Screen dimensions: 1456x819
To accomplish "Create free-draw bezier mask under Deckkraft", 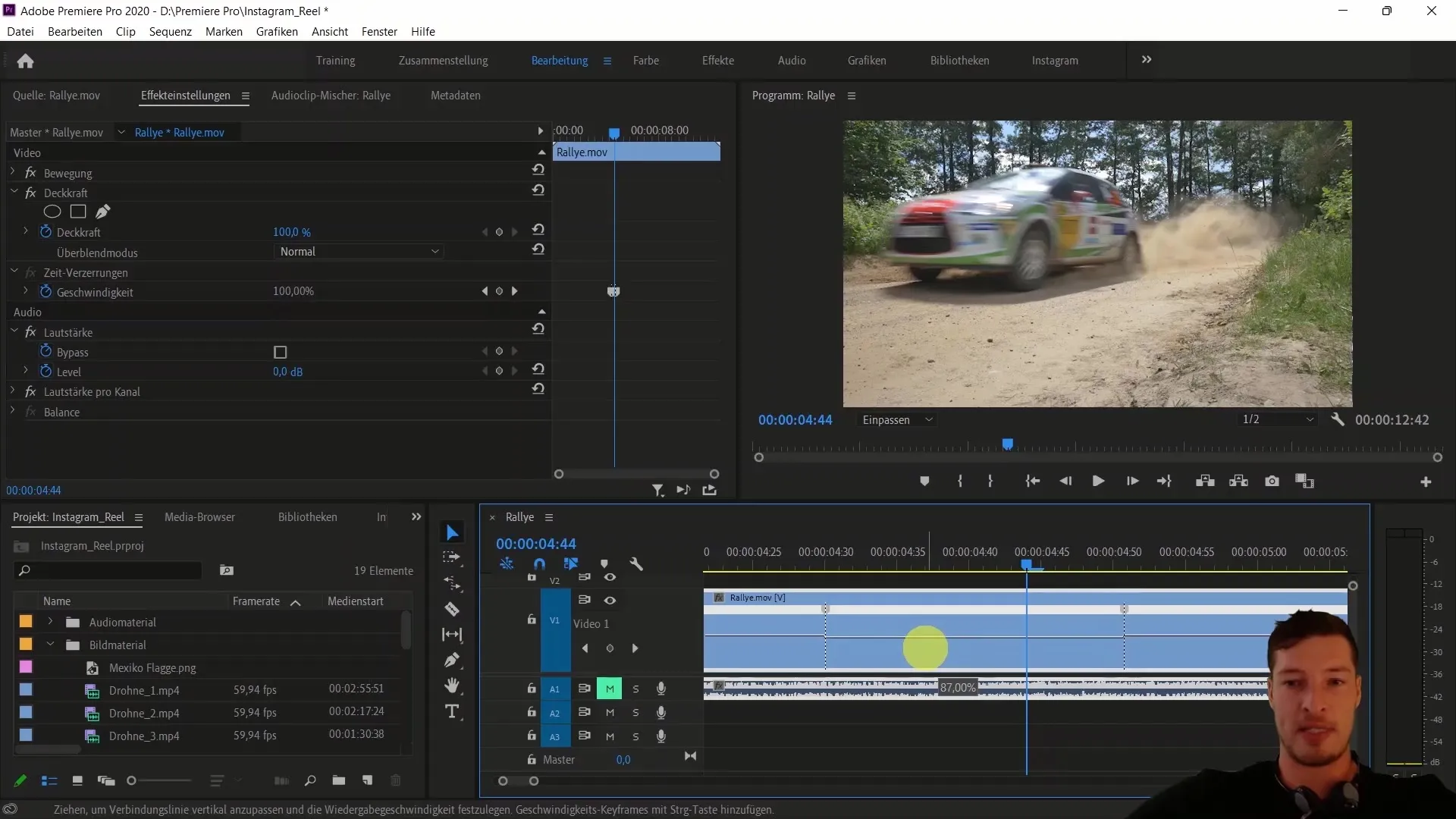I will [x=103, y=212].
